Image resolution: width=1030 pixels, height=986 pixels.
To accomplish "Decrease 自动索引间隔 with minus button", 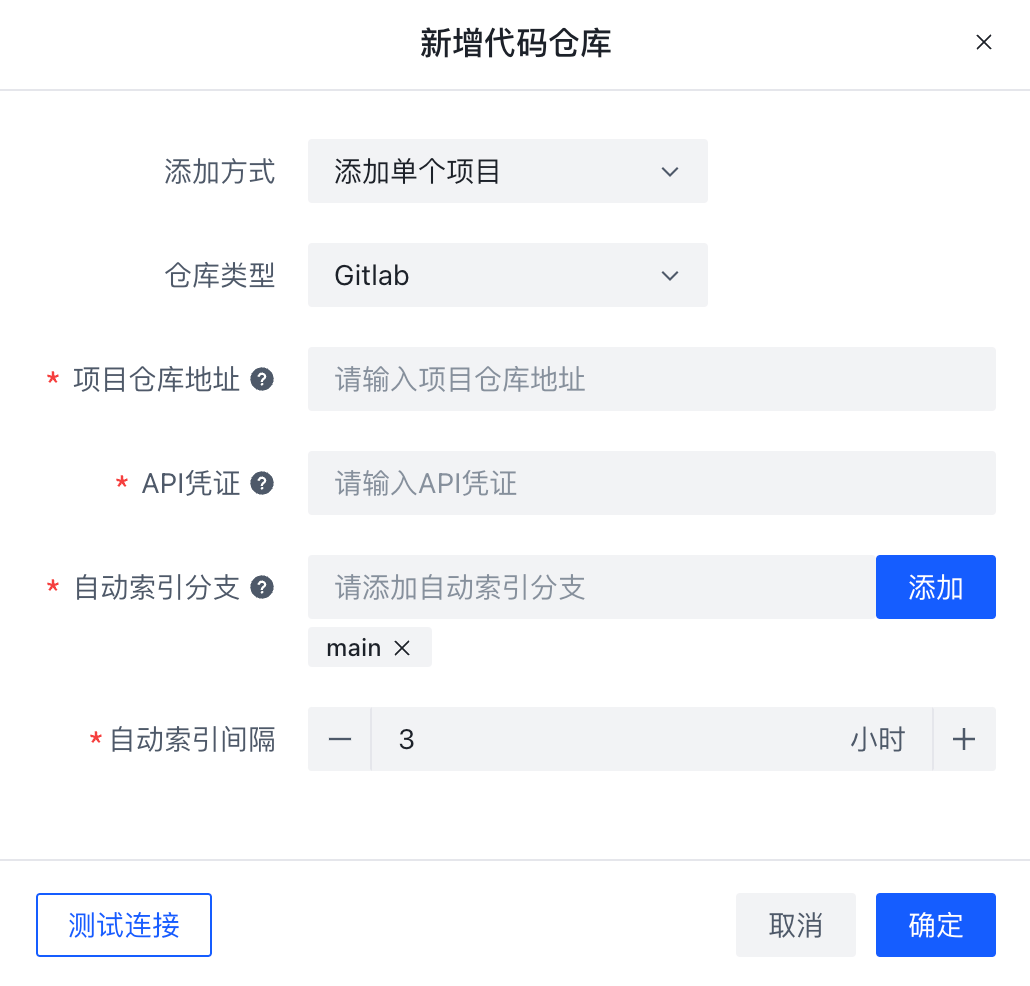I will (x=340, y=739).
